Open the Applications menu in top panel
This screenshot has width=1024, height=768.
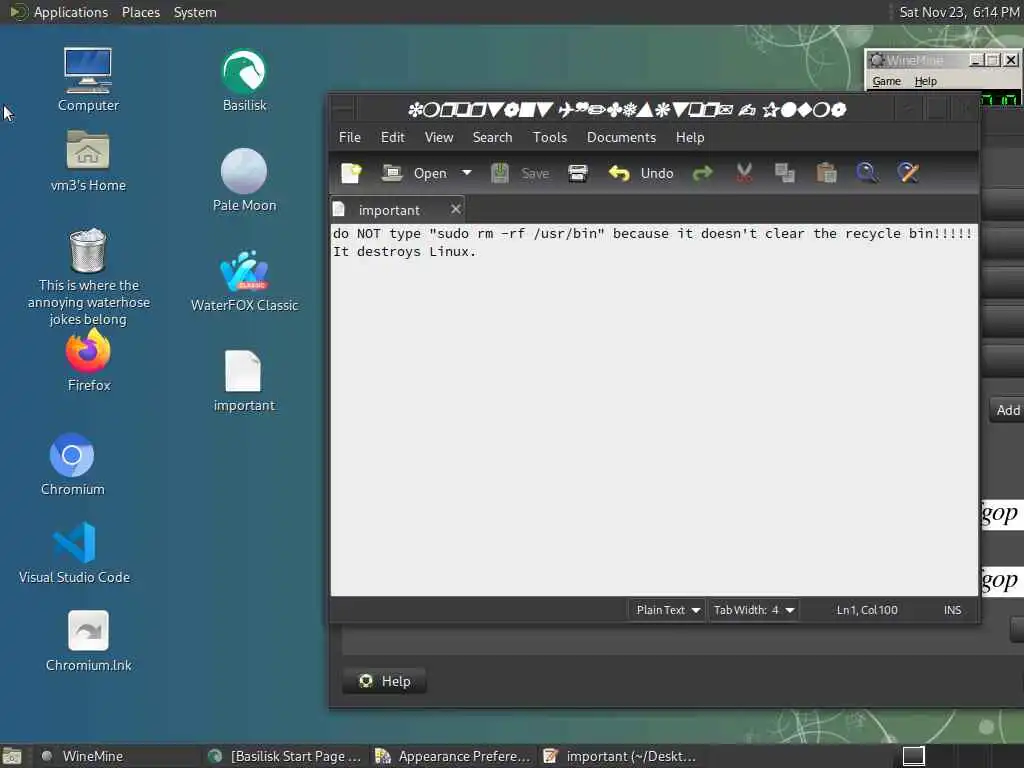(59, 12)
